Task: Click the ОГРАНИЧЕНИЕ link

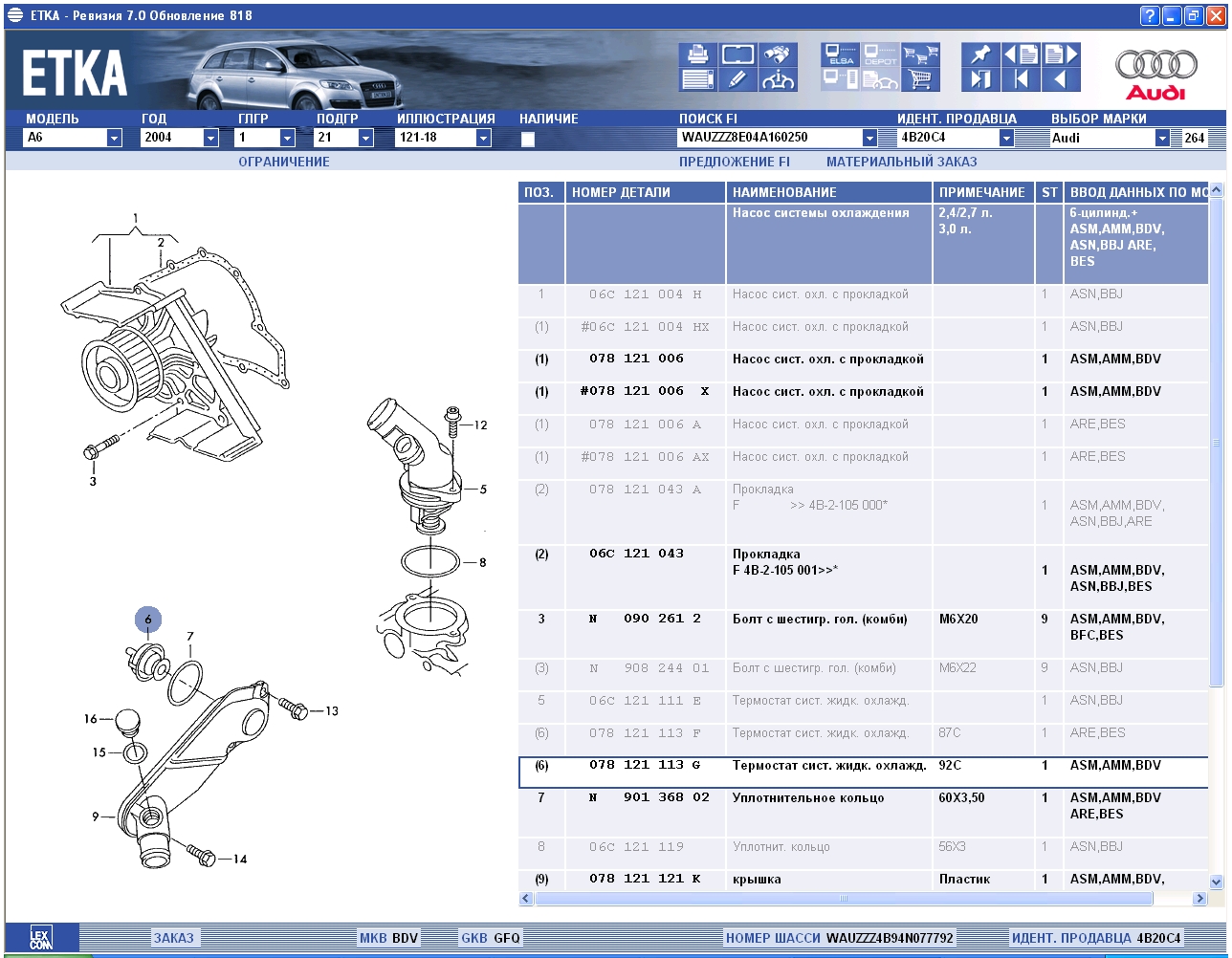Action: click(x=284, y=162)
